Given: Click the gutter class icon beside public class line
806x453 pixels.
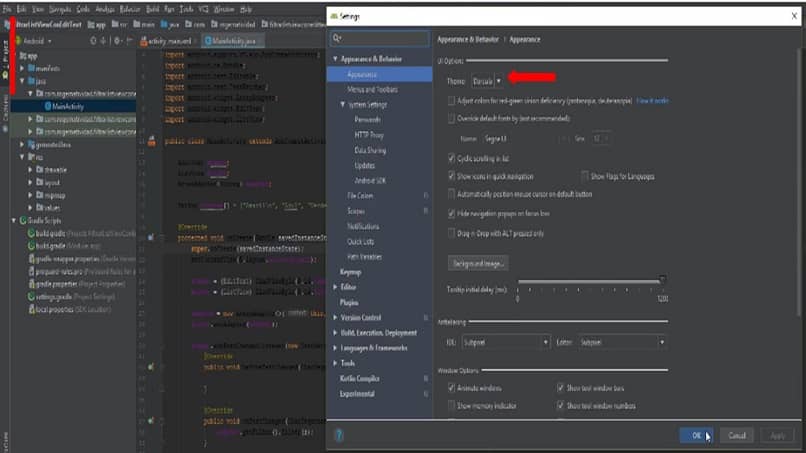Looking at the screenshot, I should coord(152,141).
